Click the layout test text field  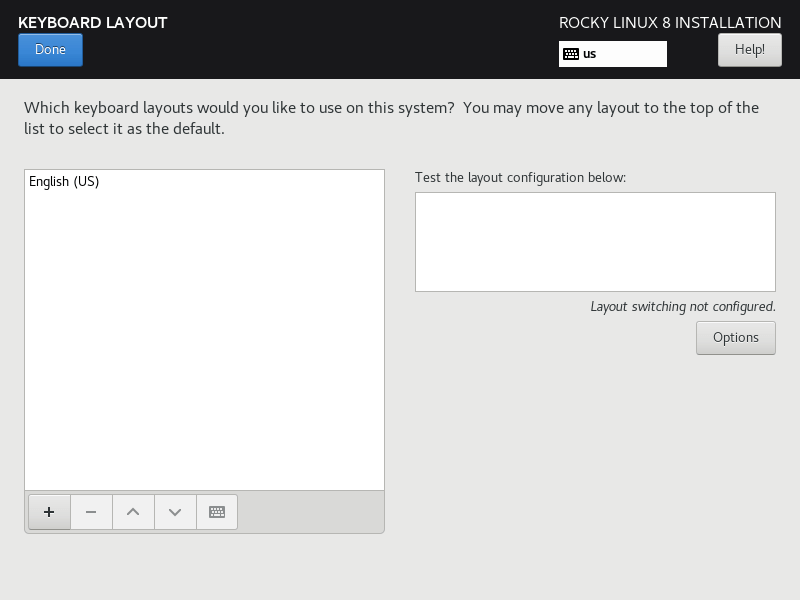(595, 242)
